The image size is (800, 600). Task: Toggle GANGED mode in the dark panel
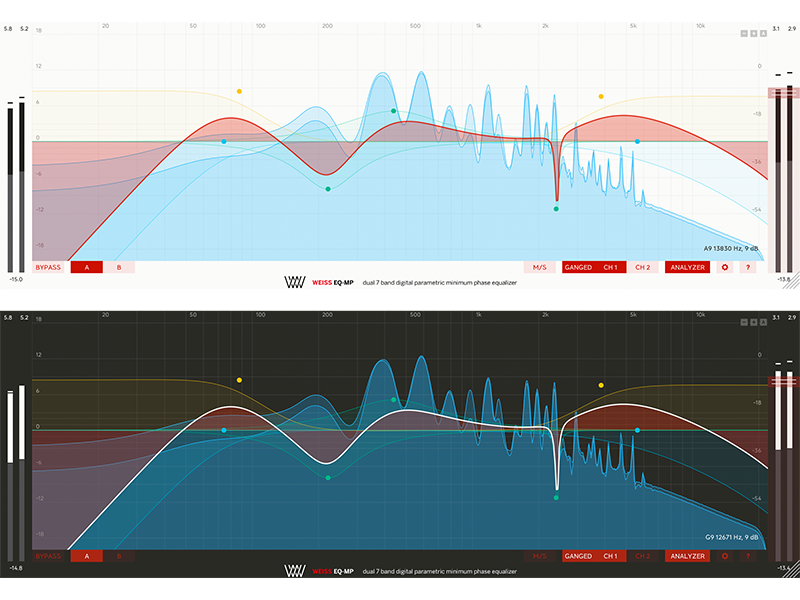point(578,556)
